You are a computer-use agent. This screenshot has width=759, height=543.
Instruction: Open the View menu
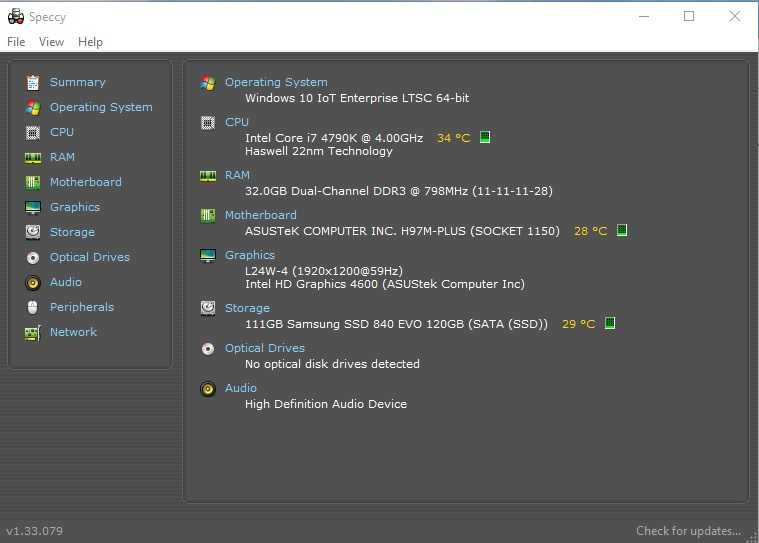pyautogui.click(x=51, y=42)
